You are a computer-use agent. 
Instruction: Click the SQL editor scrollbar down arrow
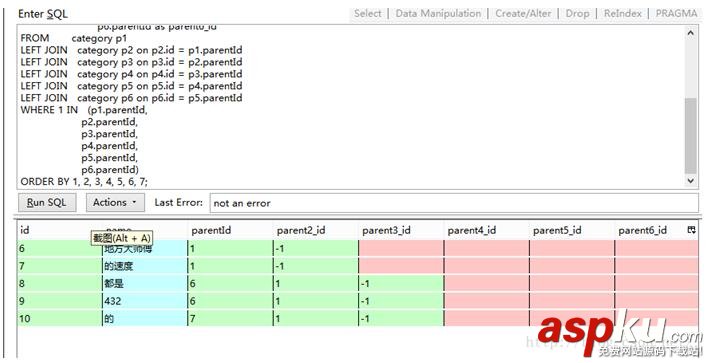(690, 181)
